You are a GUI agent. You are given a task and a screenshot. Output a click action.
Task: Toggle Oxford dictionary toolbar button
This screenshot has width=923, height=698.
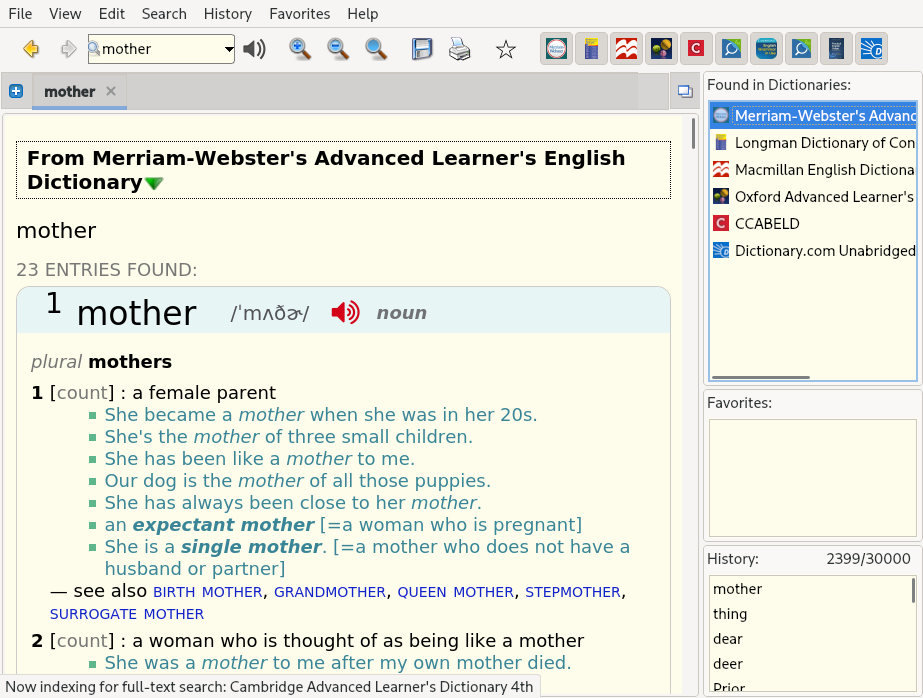[661, 49]
